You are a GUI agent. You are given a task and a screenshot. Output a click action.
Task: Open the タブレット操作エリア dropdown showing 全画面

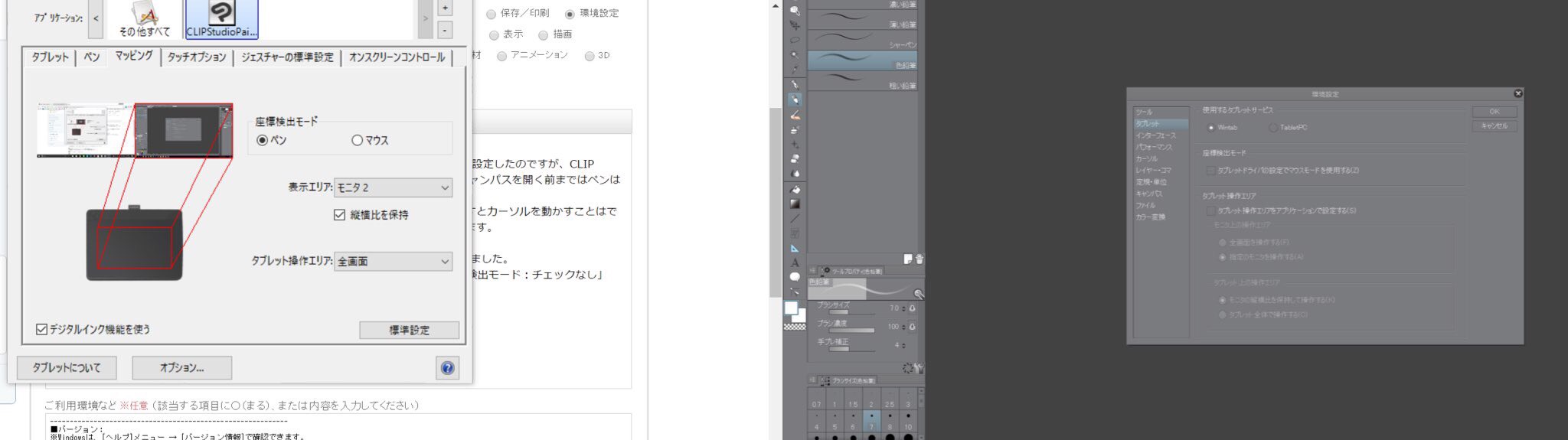pos(394,262)
